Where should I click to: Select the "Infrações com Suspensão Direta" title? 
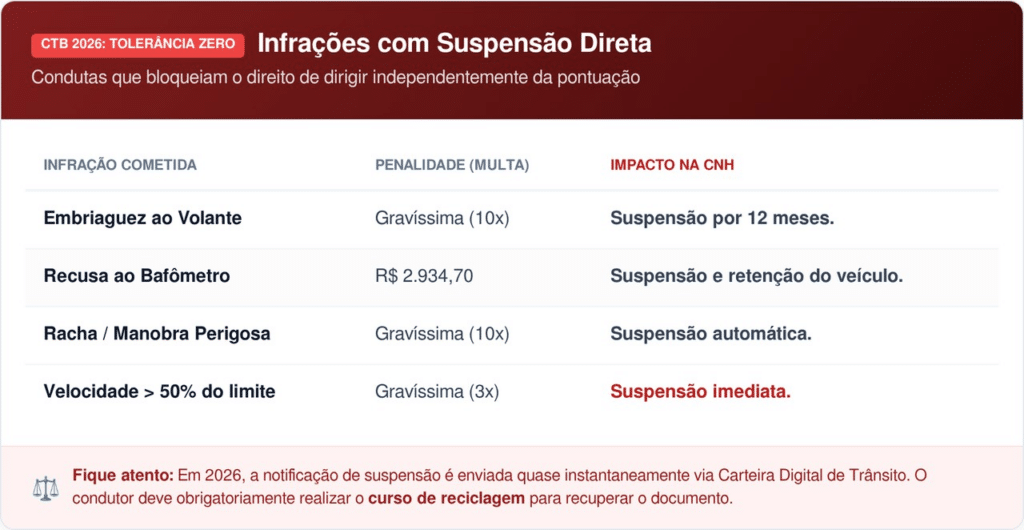pyautogui.click(x=454, y=44)
